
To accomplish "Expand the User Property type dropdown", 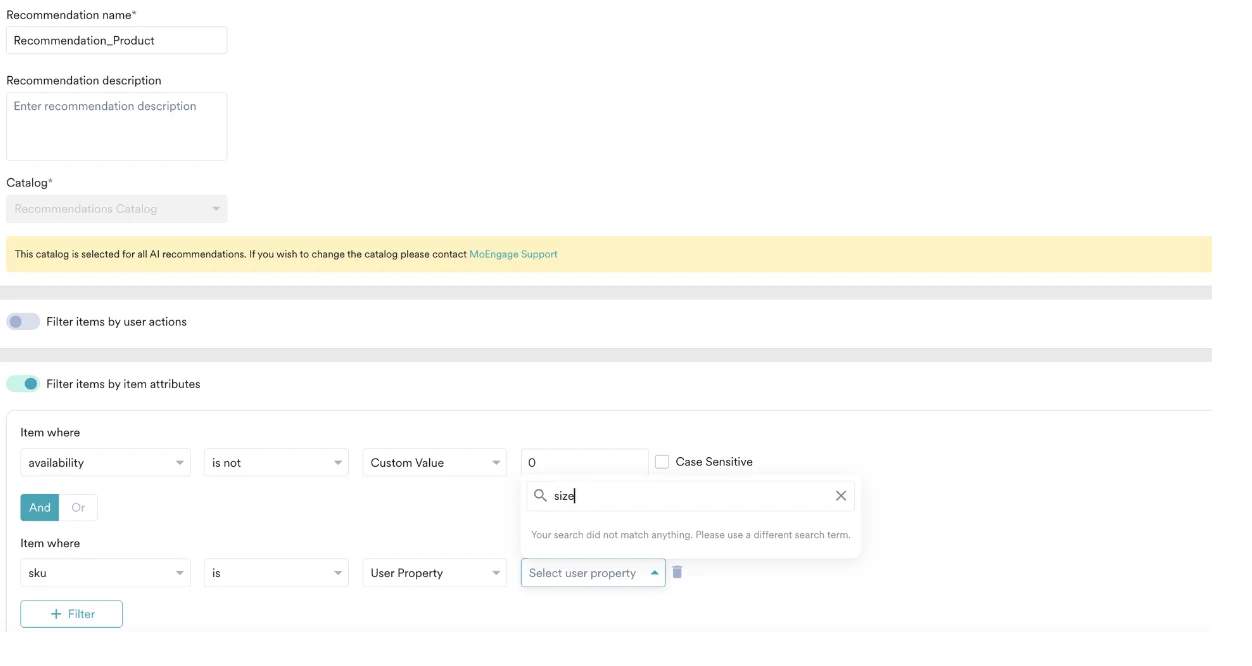I will [x=434, y=573].
